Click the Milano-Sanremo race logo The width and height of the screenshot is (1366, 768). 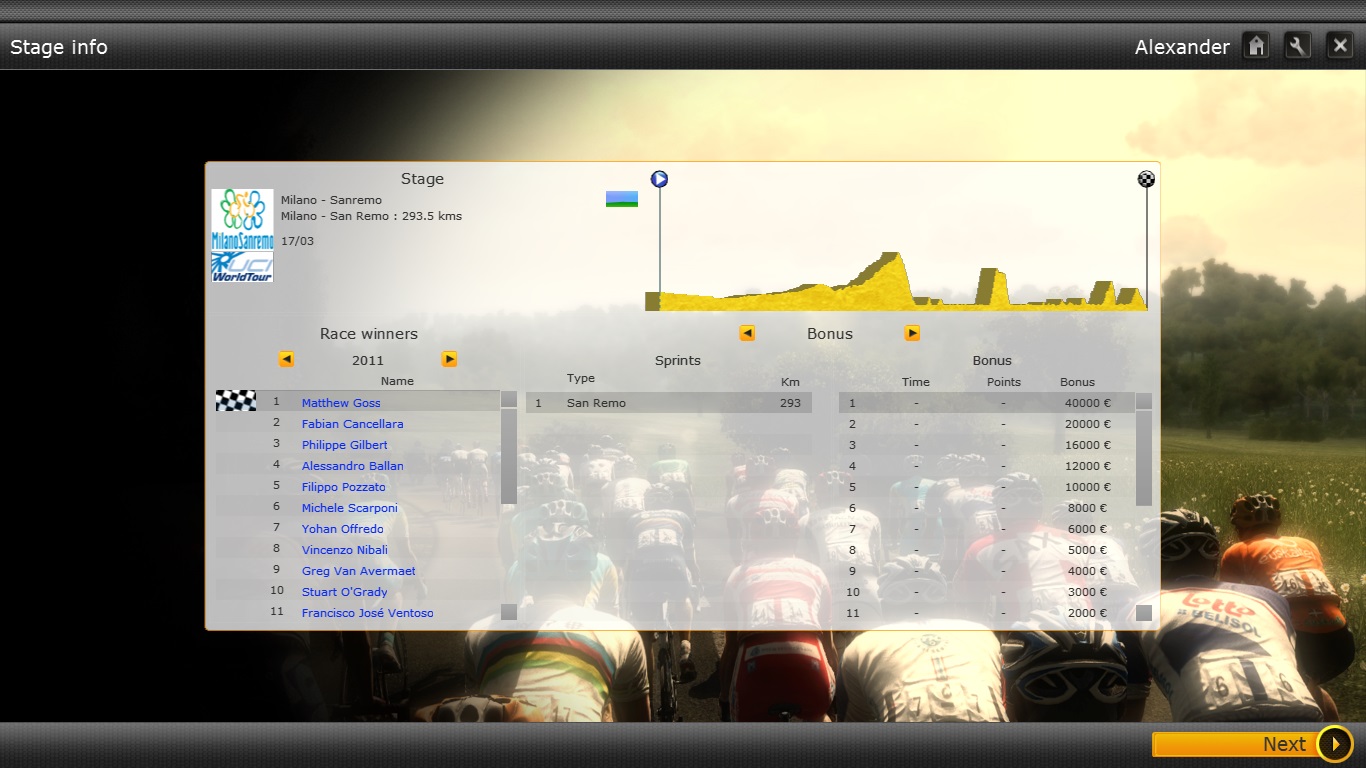(242, 219)
